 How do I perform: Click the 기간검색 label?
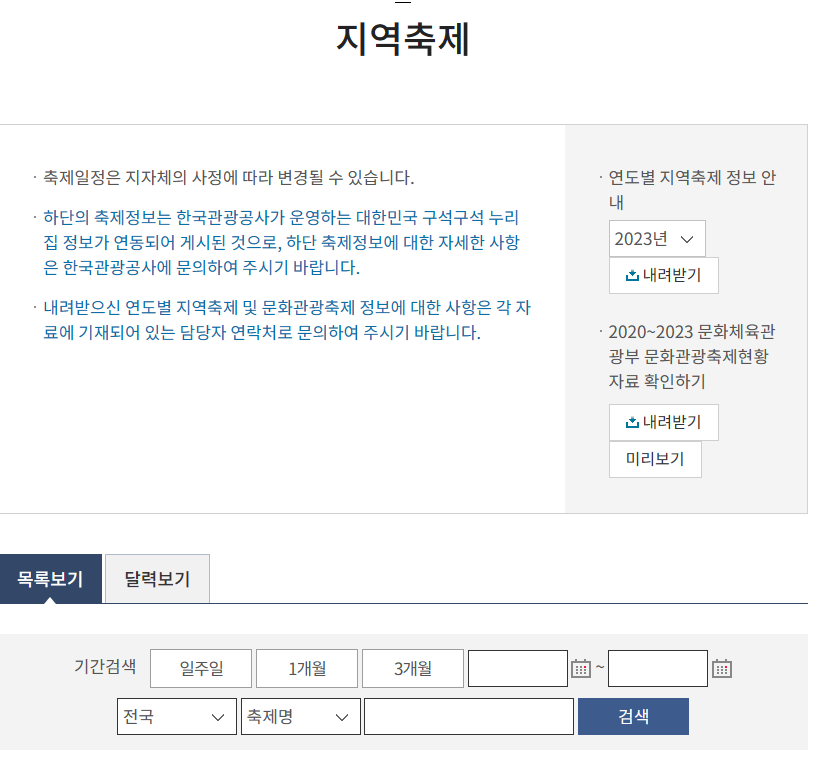coord(105,667)
